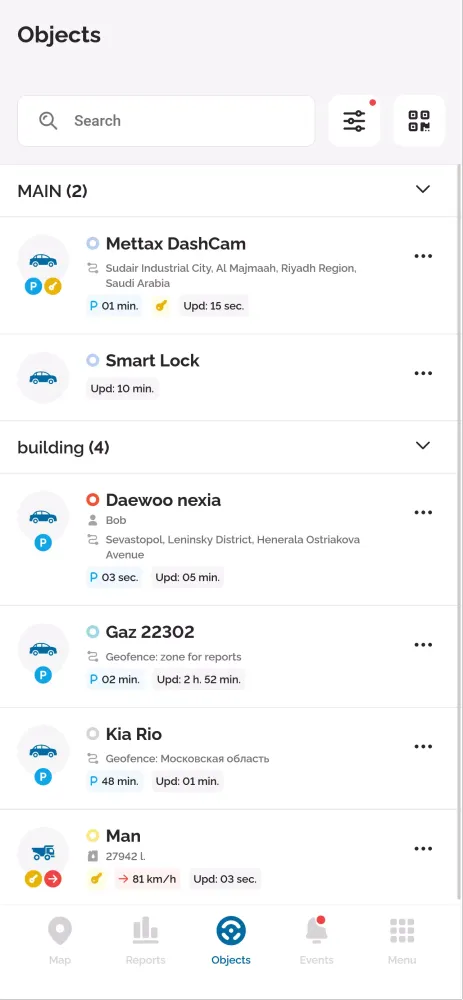Collapse the MAIN group chevron

pyautogui.click(x=423, y=189)
